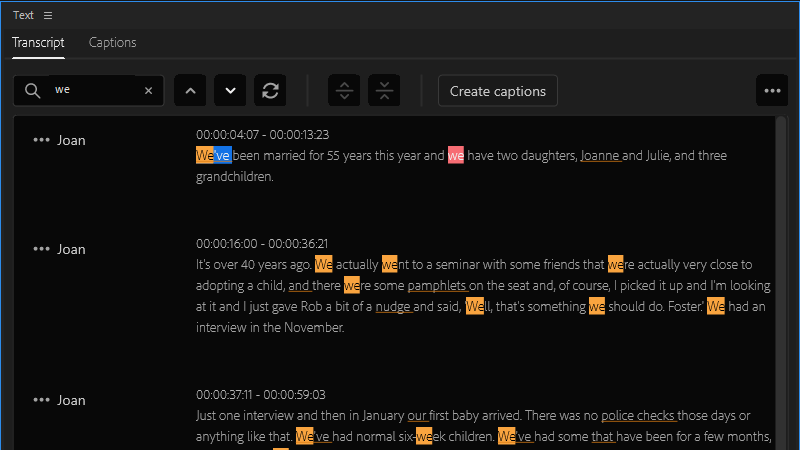This screenshot has height=450, width=800.
Task: Click the blue-selected 've in the first segment
Action: [x=222, y=155]
